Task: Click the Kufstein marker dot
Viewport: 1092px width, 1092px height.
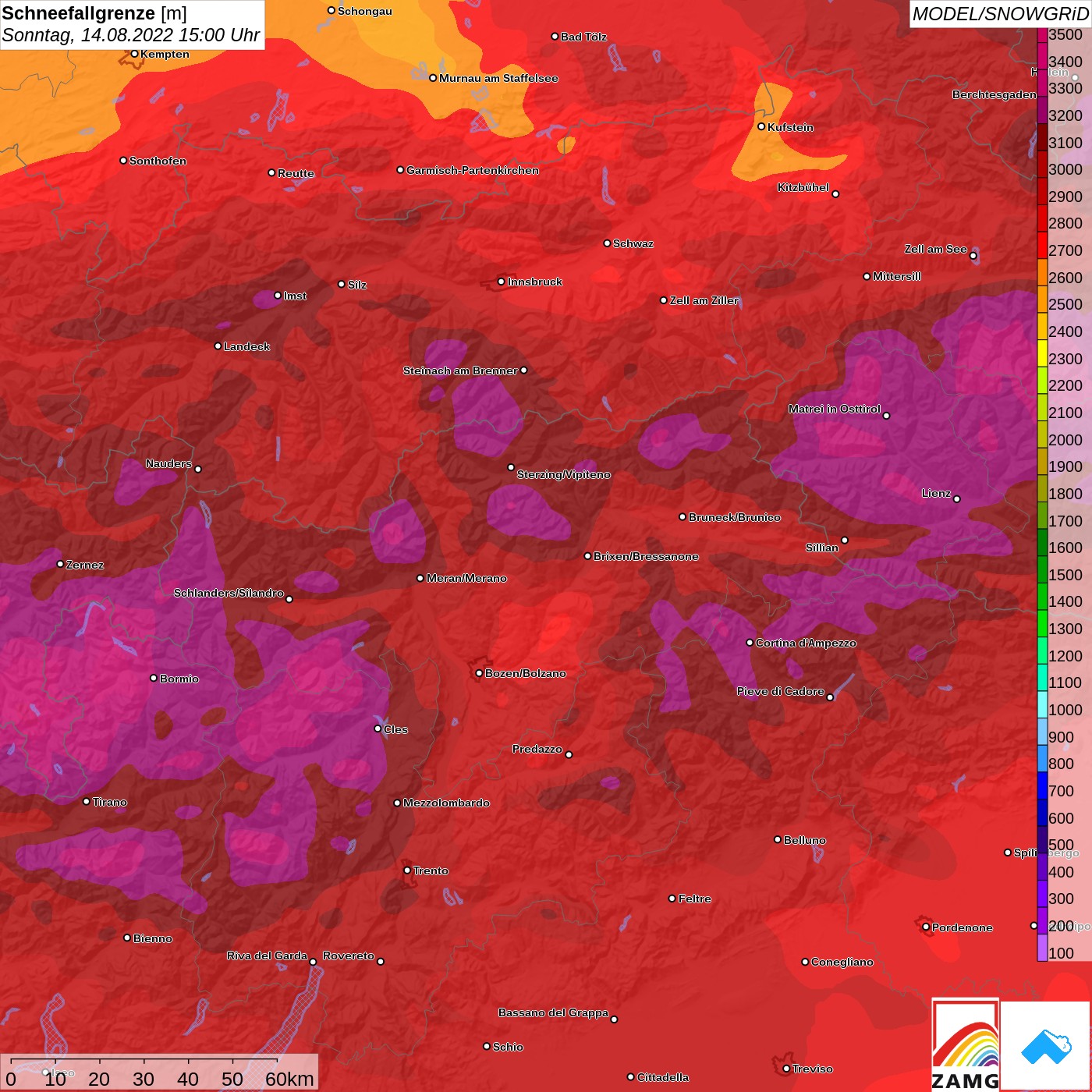Action: (761, 126)
